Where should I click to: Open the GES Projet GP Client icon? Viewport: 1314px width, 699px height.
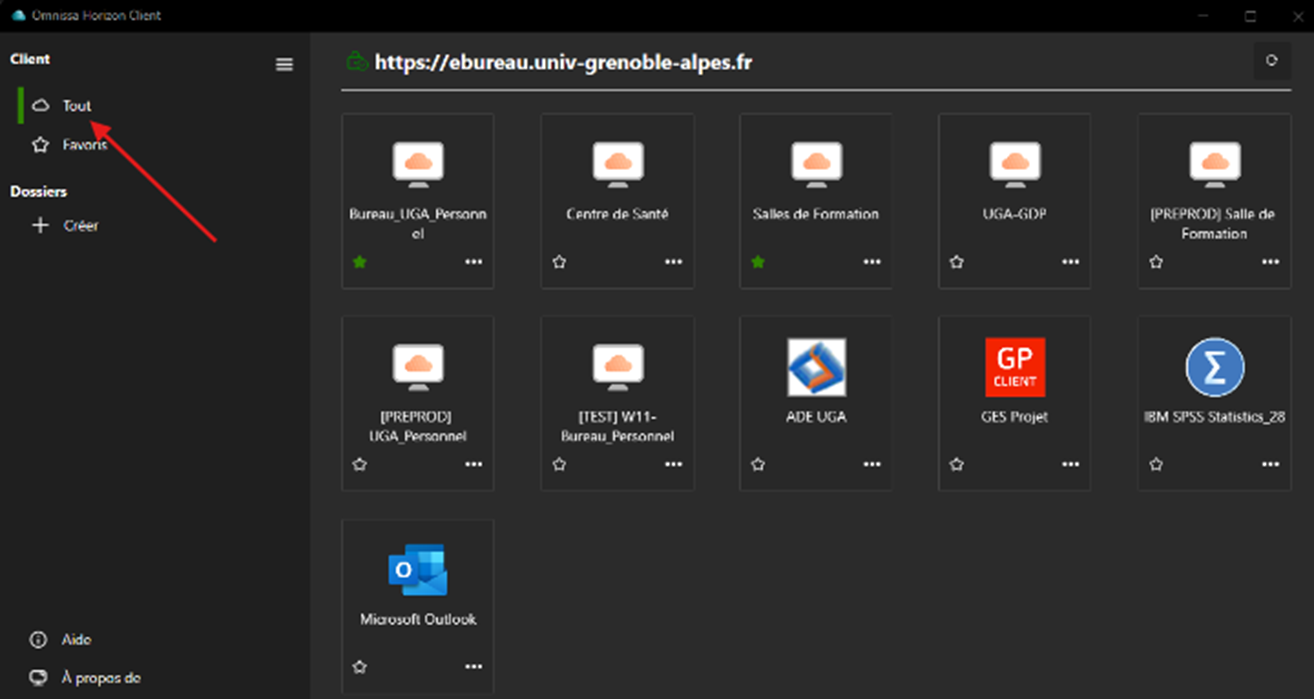1015,367
